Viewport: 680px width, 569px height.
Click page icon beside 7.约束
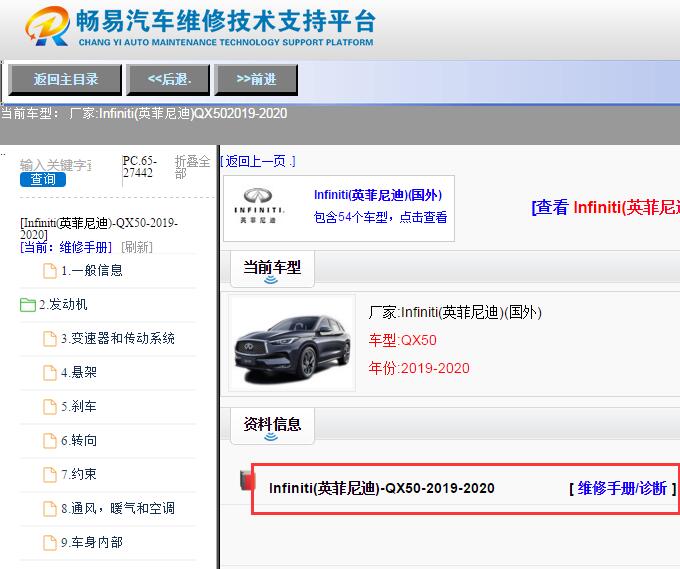click(x=50, y=474)
